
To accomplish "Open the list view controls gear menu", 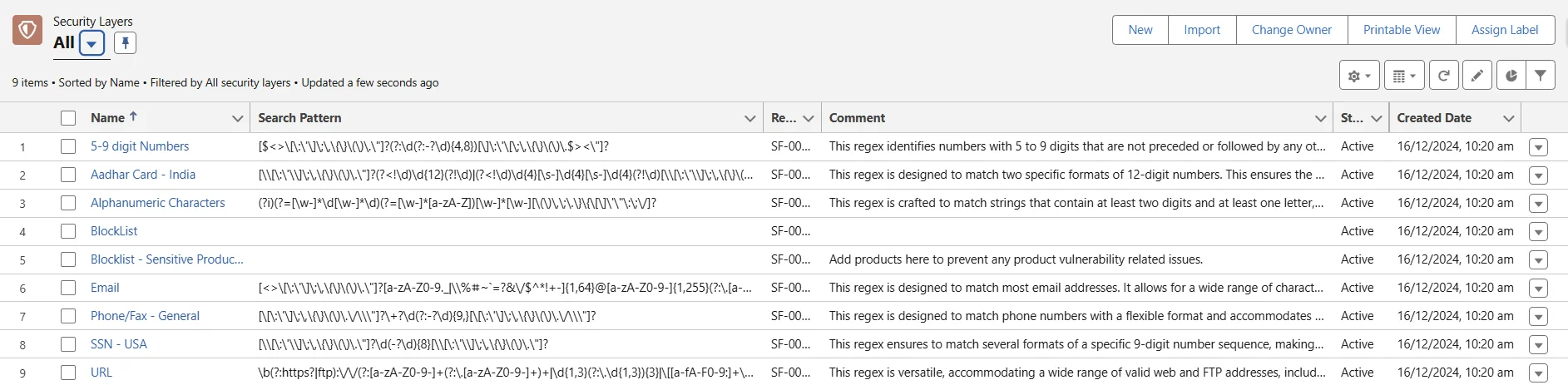I will pos(1358,76).
